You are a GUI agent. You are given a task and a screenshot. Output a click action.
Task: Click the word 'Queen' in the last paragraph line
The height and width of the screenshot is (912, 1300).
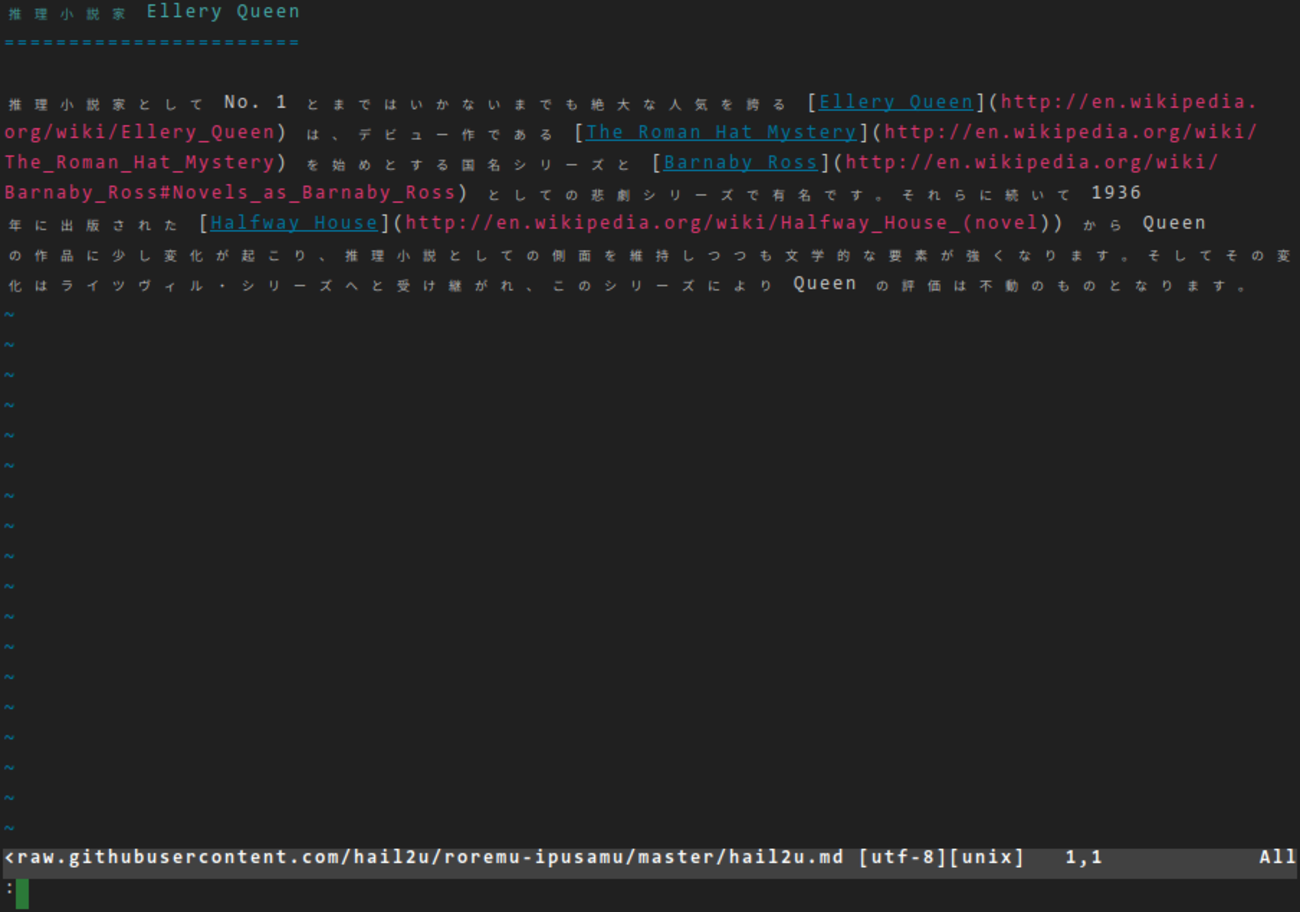[x=825, y=283]
